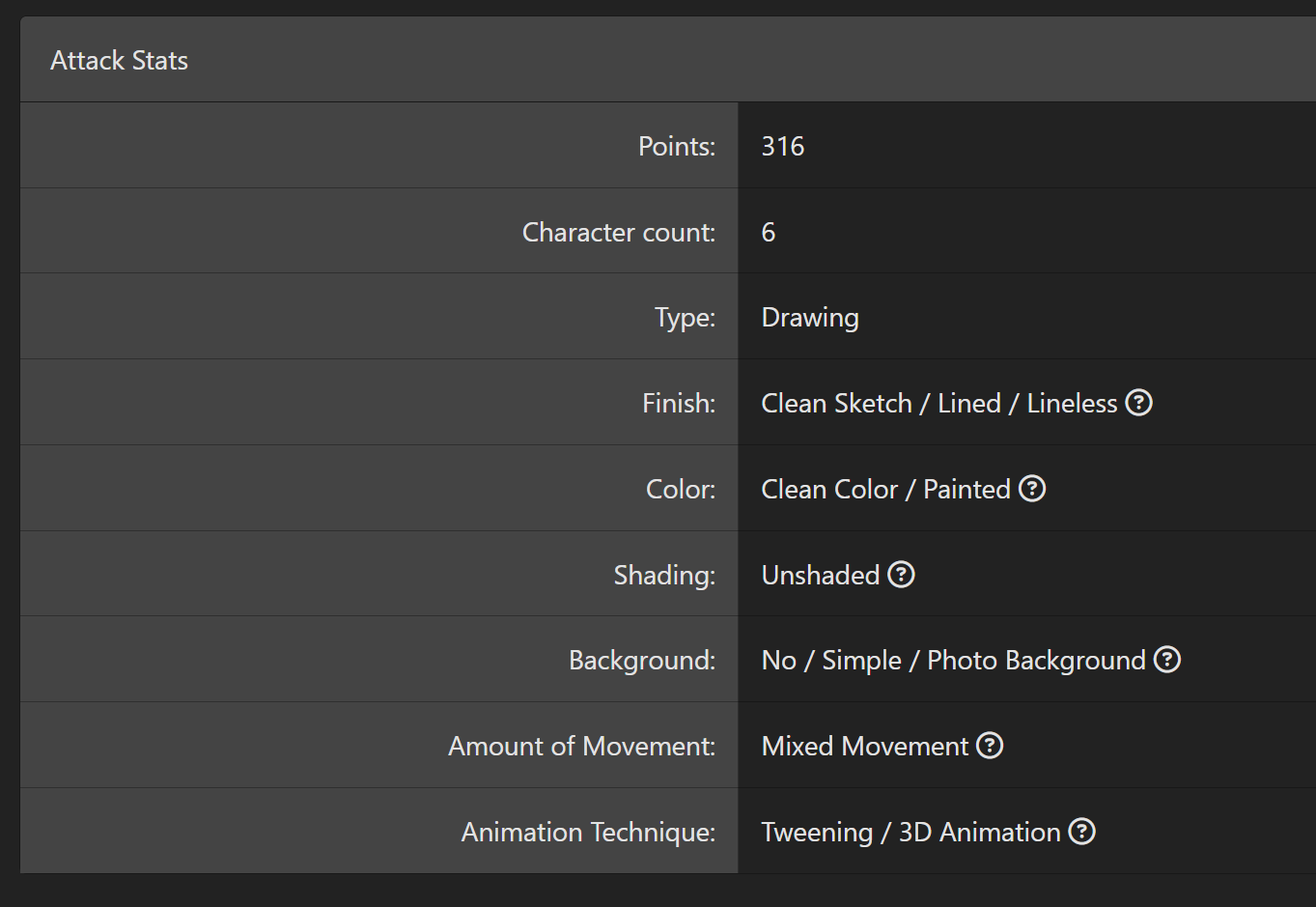Screen dimensions: 1316x907
Task: Click the Clean Sketch / Lined / Lineless text
Action: 939,404
